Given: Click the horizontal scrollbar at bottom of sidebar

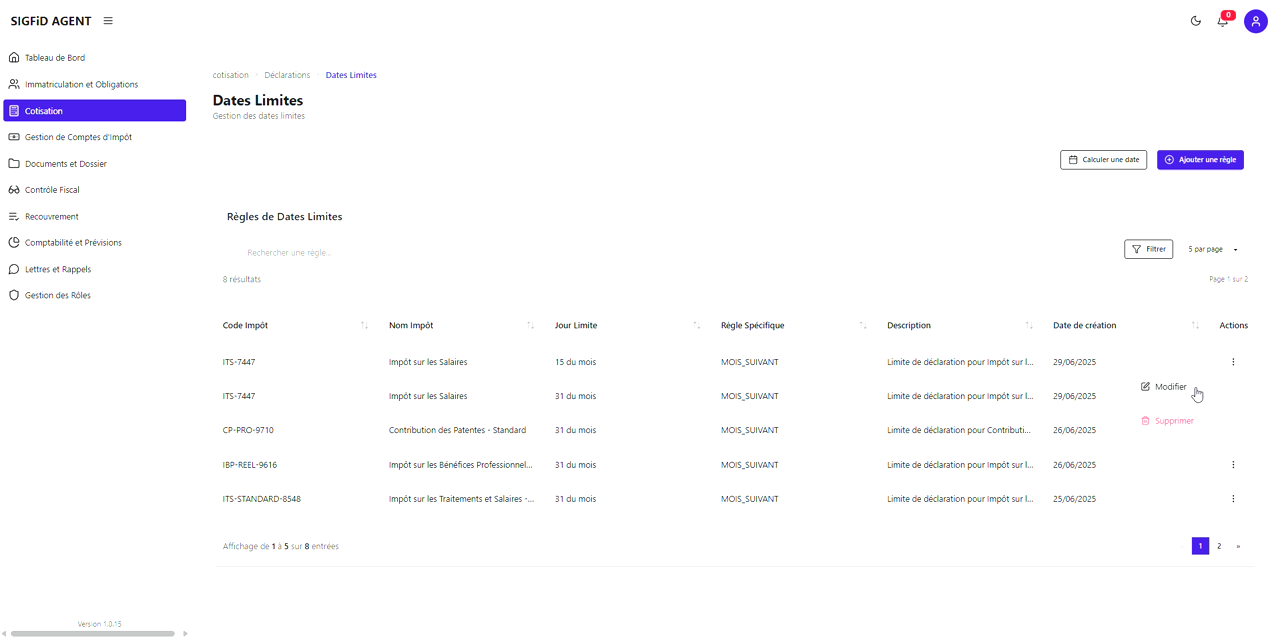Looking at the screenshot, I should tap(93, 633).
